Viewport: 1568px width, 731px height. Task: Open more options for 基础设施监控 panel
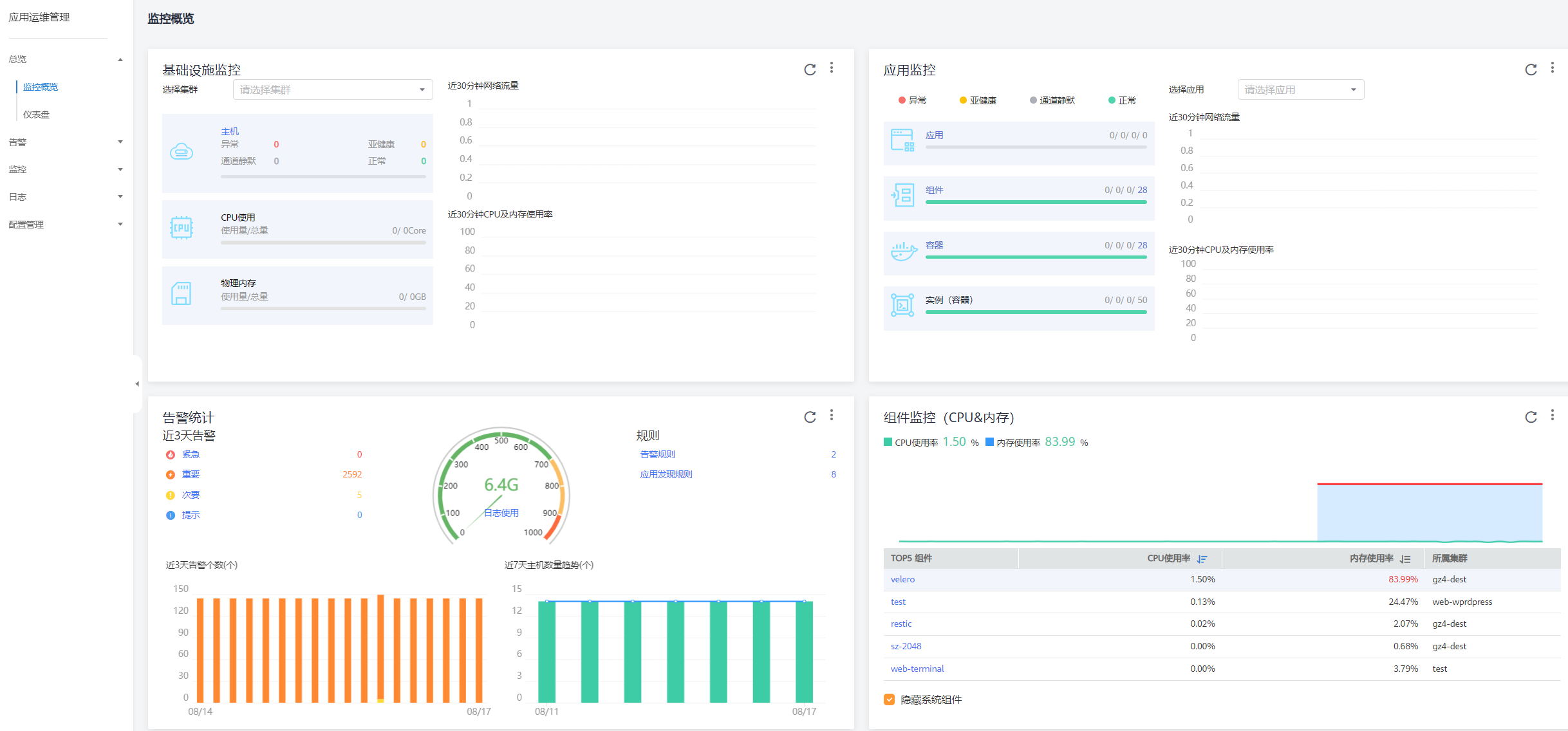coord(832,68)
